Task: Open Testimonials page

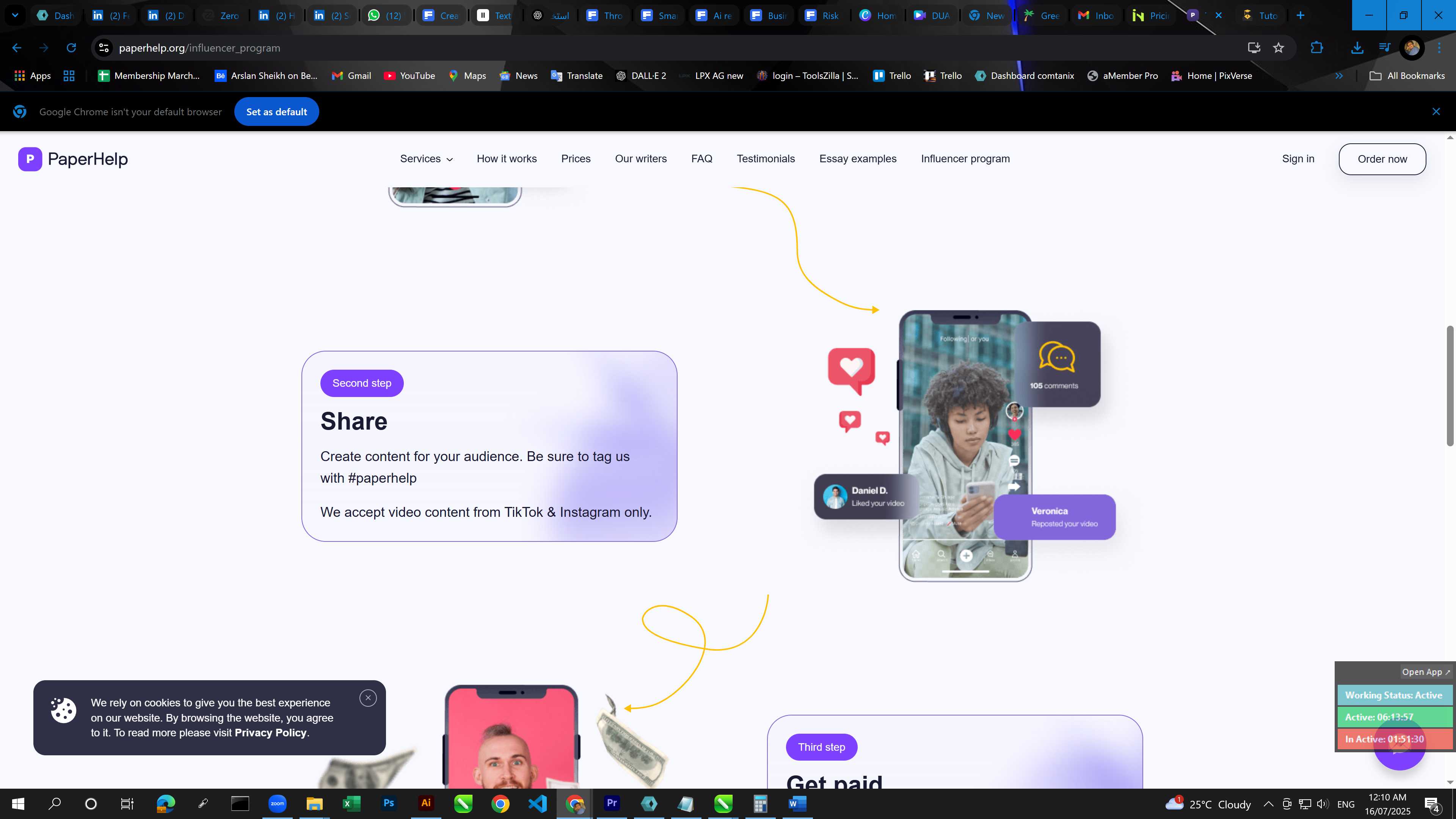Action: [765, 159]
